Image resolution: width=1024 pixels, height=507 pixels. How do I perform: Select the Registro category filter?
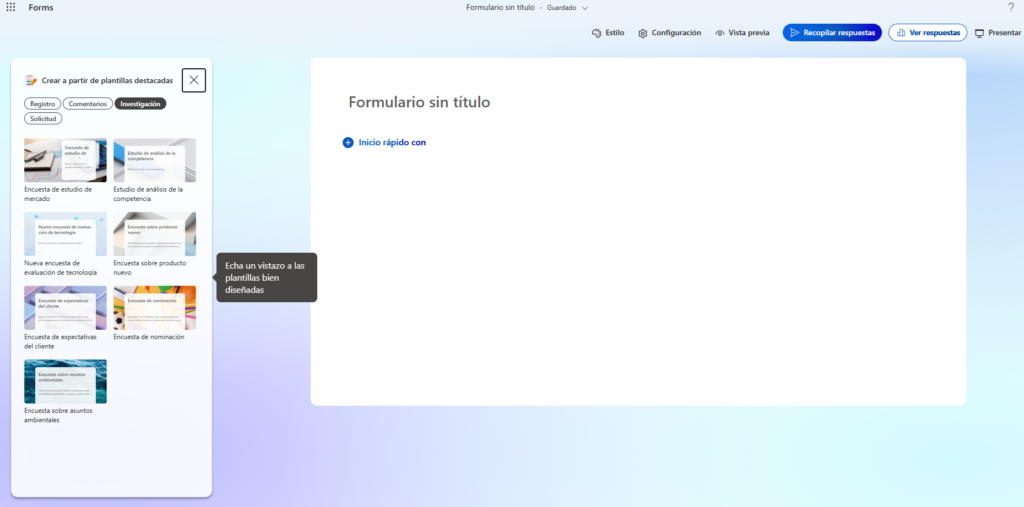click(x=42, y=103)
